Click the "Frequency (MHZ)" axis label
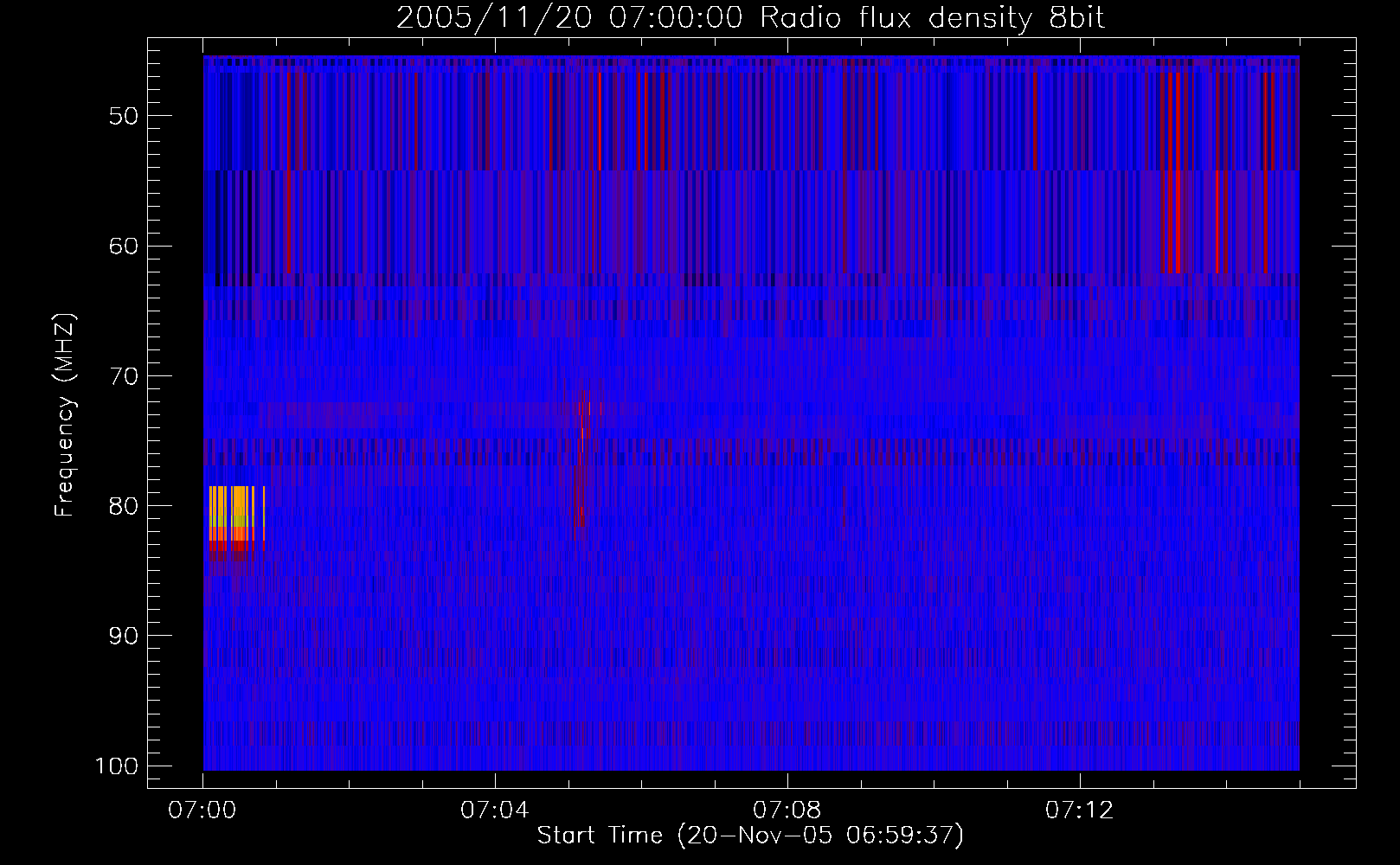Image resolution: width=1400 pixels, height=865 pixels. coord(65,415)
